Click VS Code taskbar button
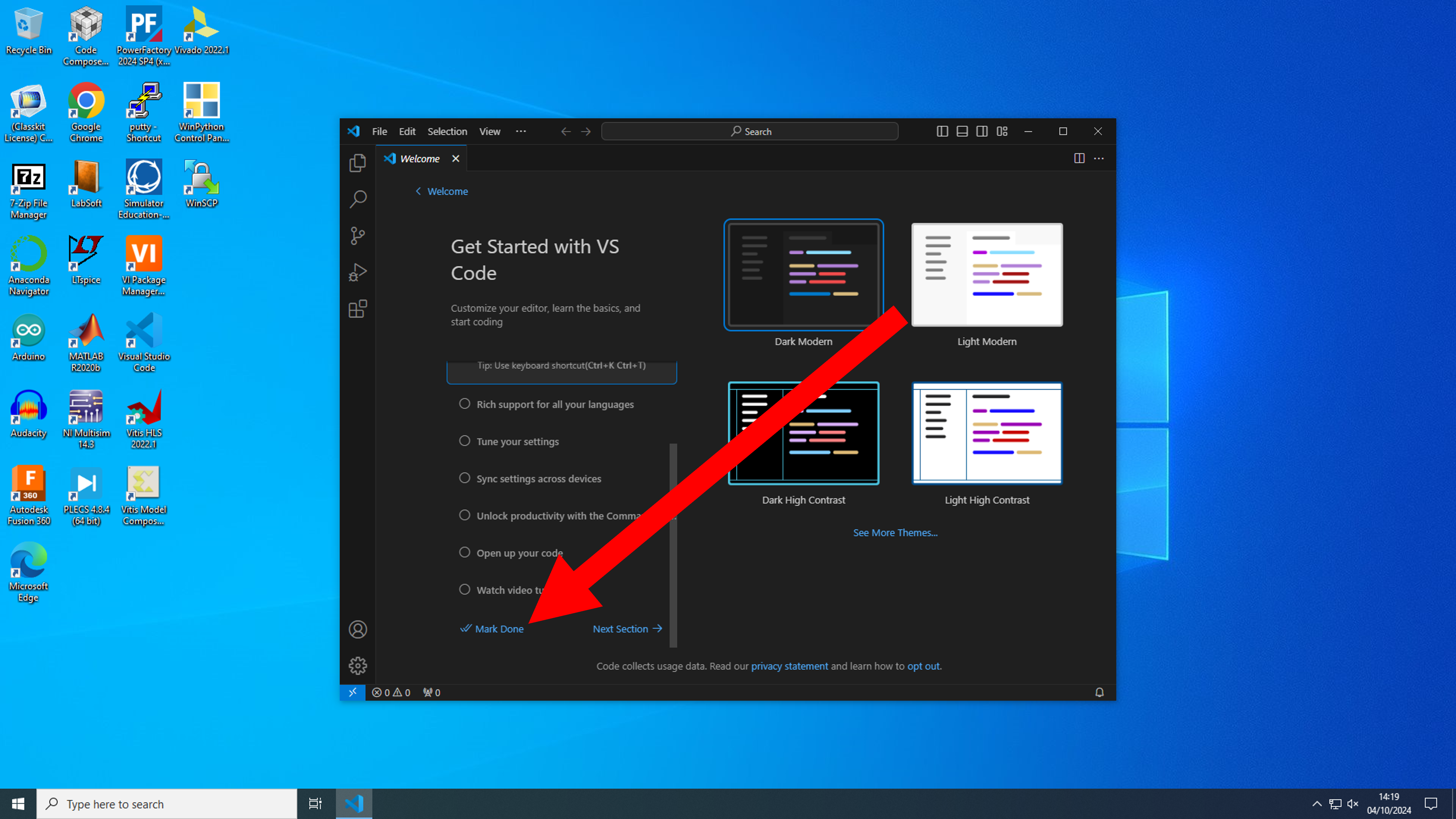Screen dimensions: 1456x819 click(354, 804)
